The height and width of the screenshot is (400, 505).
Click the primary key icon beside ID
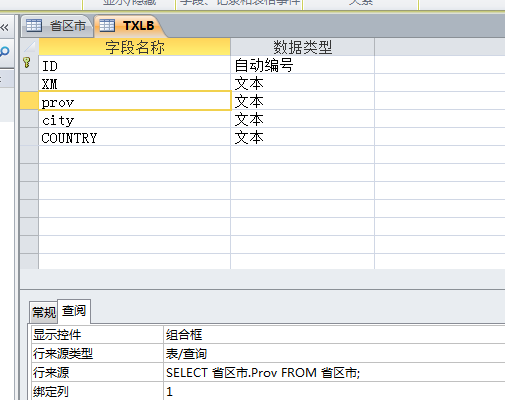(x=27, y=63)
